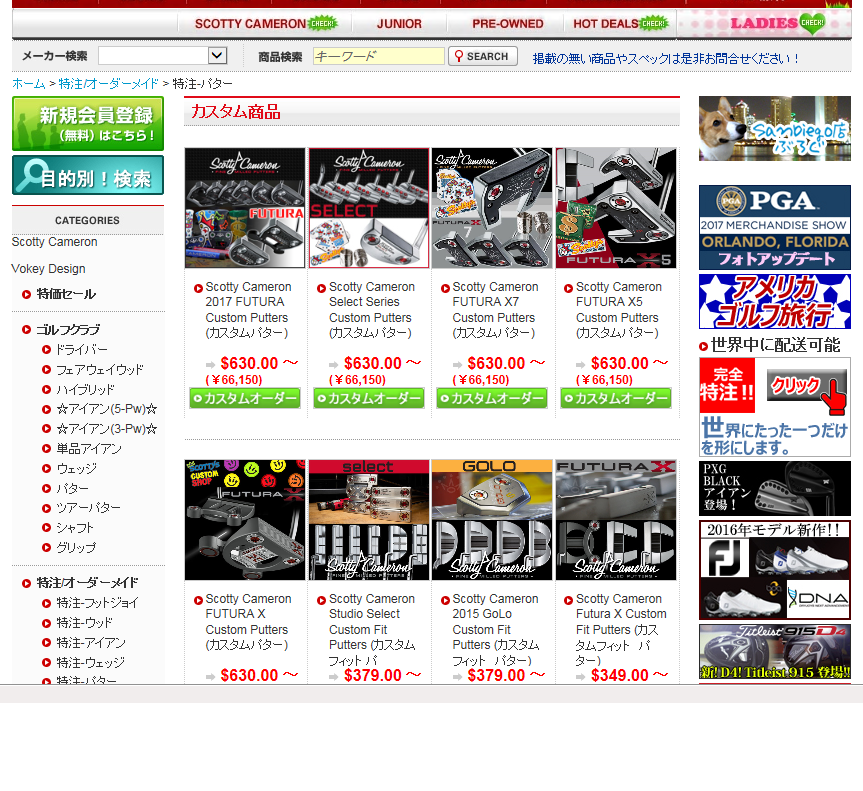Click カスタムオーダー under FUTURA X7
This screenshot has height=791, width=863.
[492, 398]
